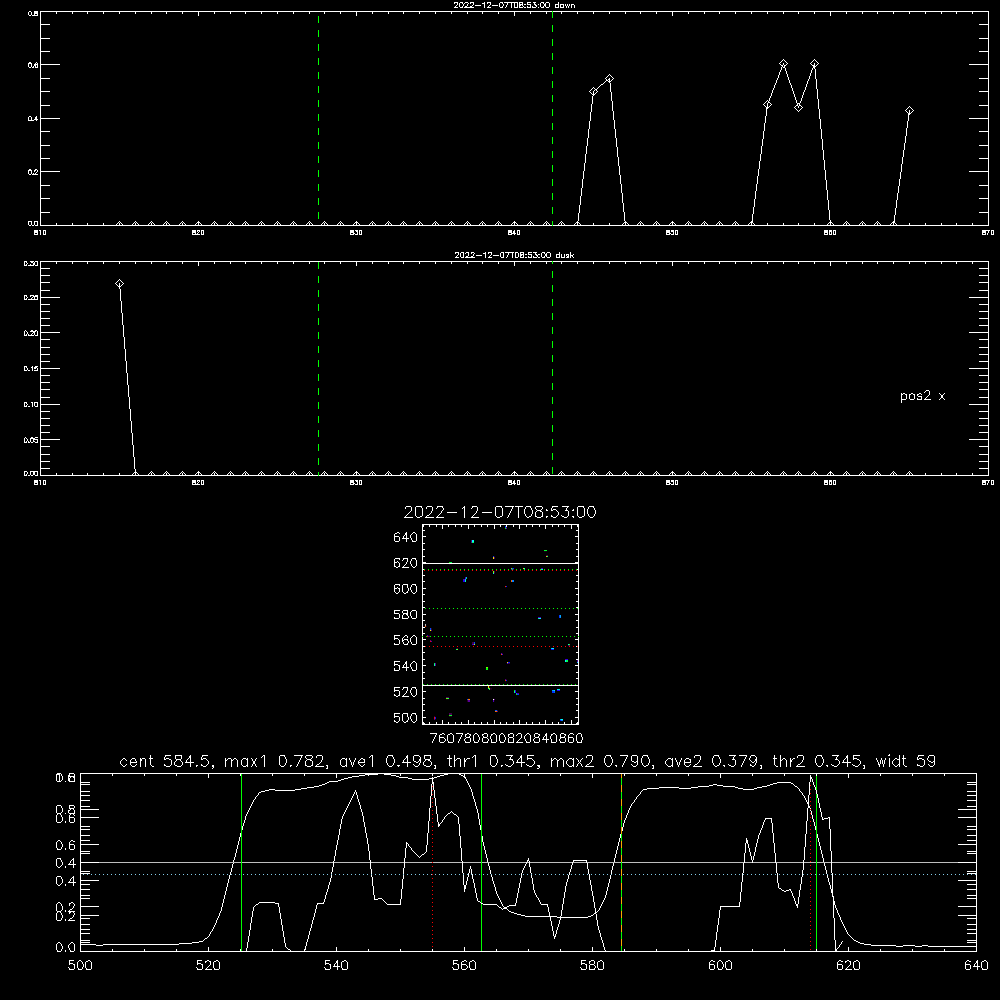Screen dimensions: 1000x1000
Task: Click y-axis label '0.0' of bottom plot
Action: 65,948
